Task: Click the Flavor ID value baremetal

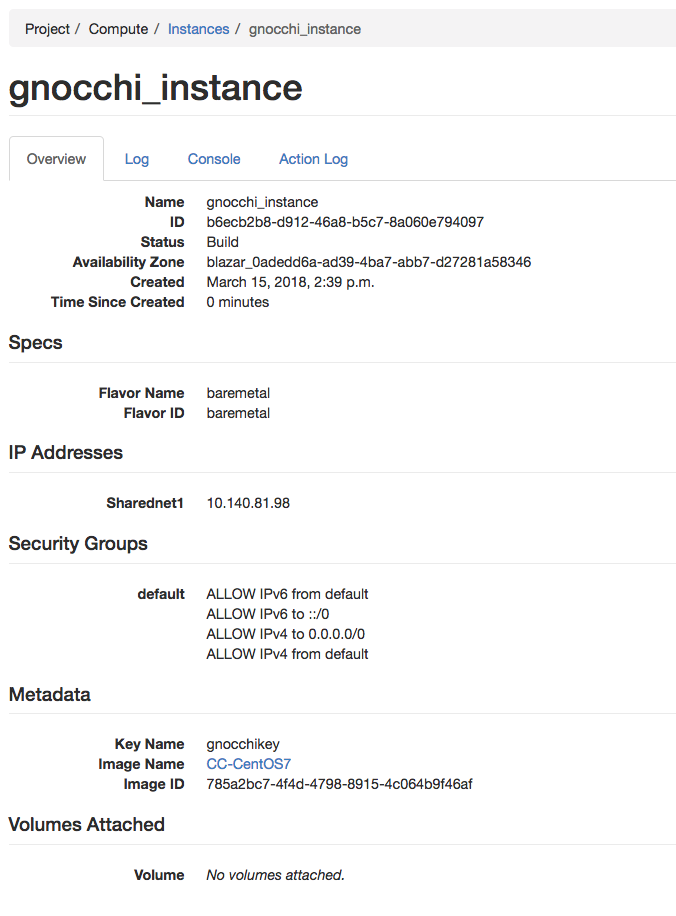Action: click(x=238, y=413)
